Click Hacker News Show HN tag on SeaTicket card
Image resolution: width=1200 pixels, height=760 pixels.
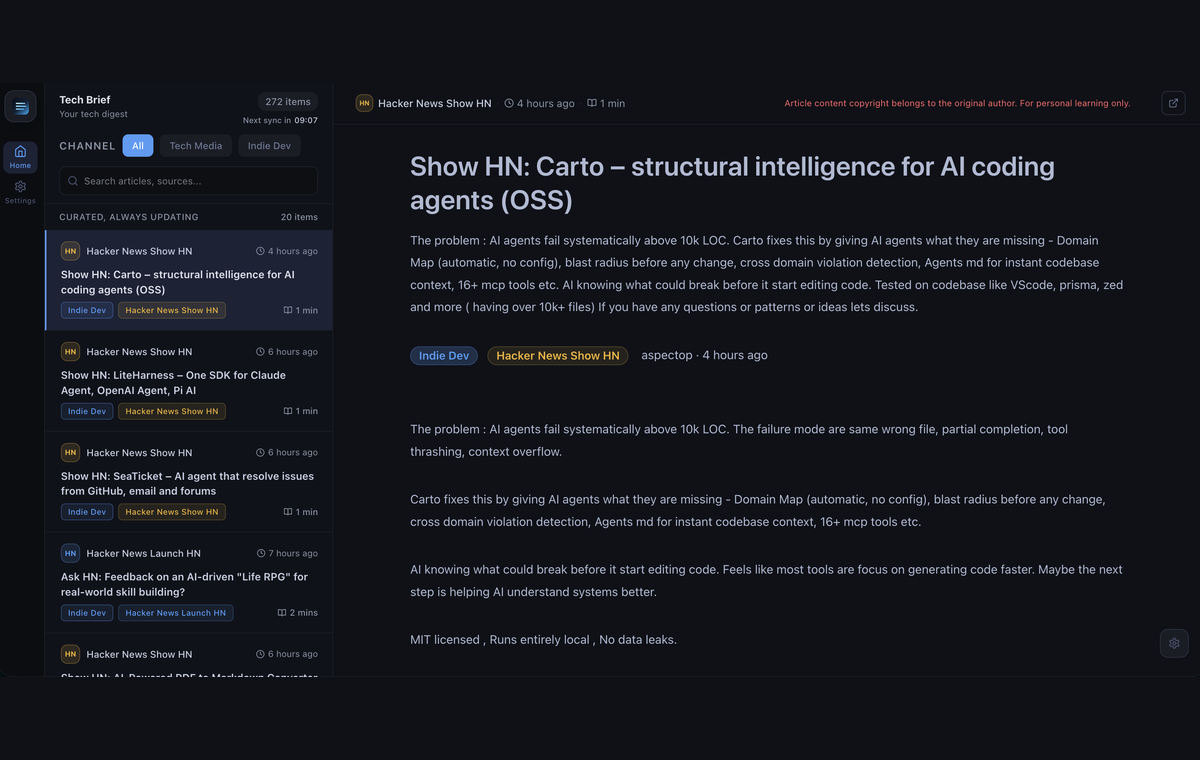click(172, 512)
